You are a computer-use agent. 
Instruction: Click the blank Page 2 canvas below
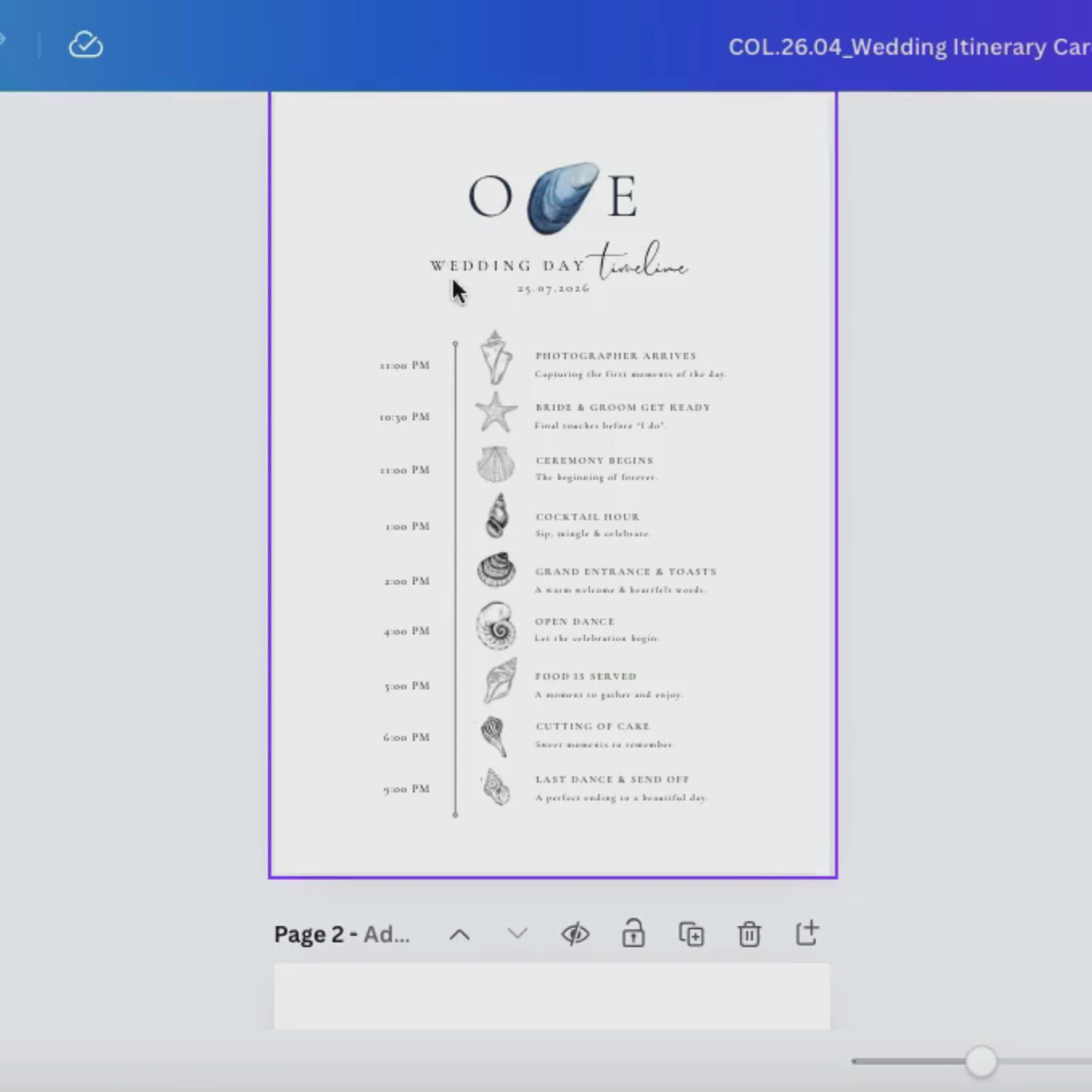click(x=552, y=996)
